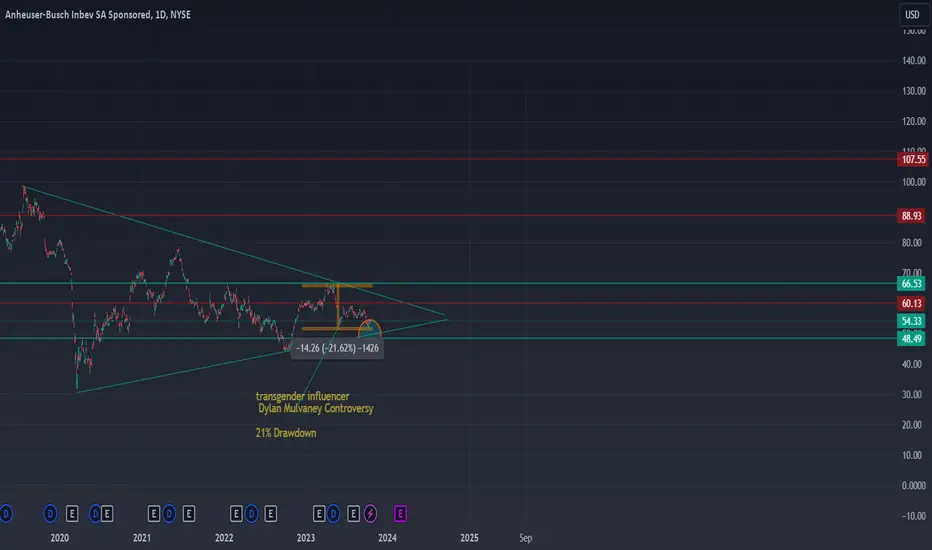Open the earnings 'E' marker just after 2020 label
The height and width of the screenshot is (550, 932).
pos(72,513)
